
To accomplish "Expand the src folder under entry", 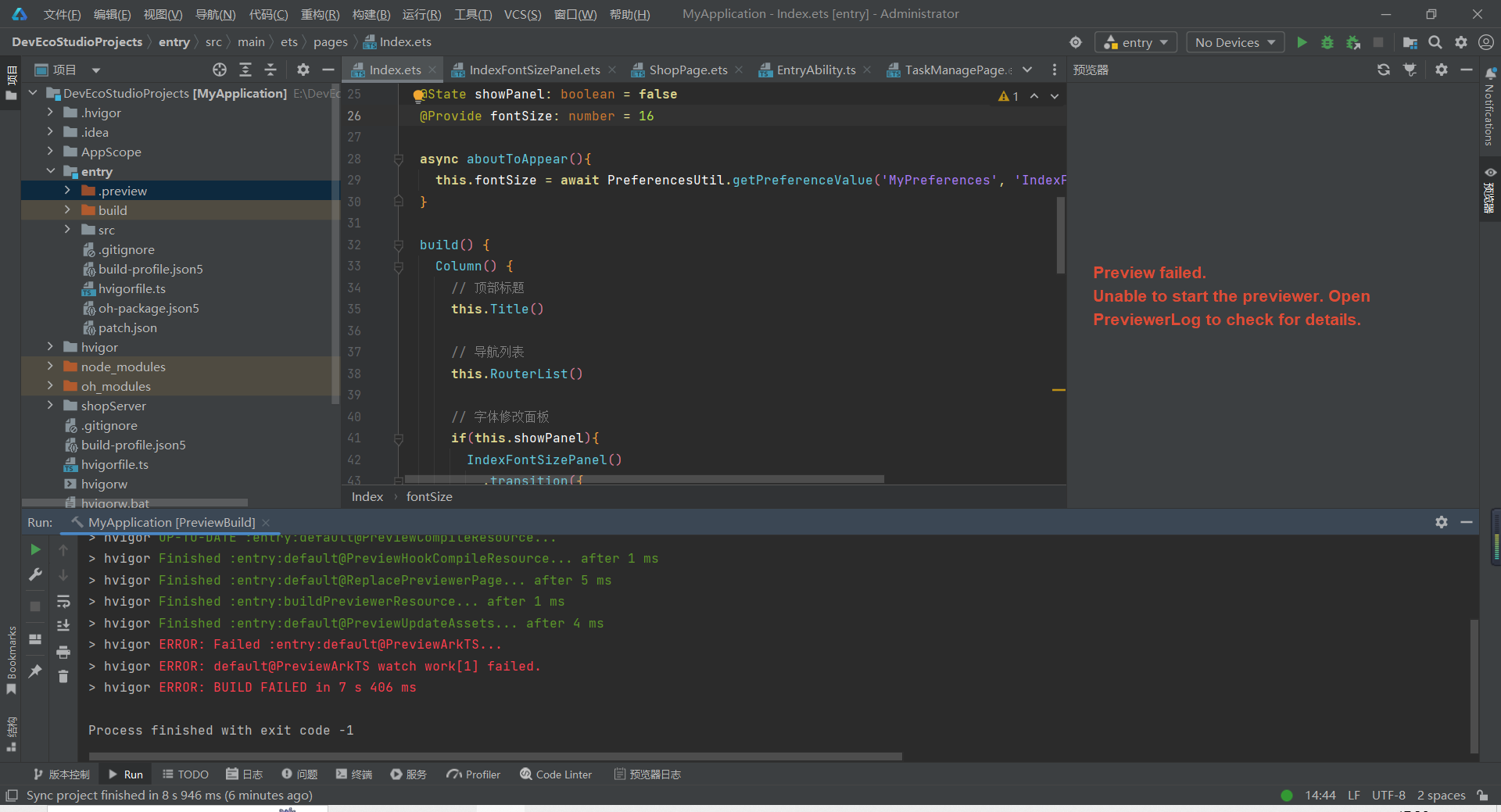I will (x=67, y=230).
